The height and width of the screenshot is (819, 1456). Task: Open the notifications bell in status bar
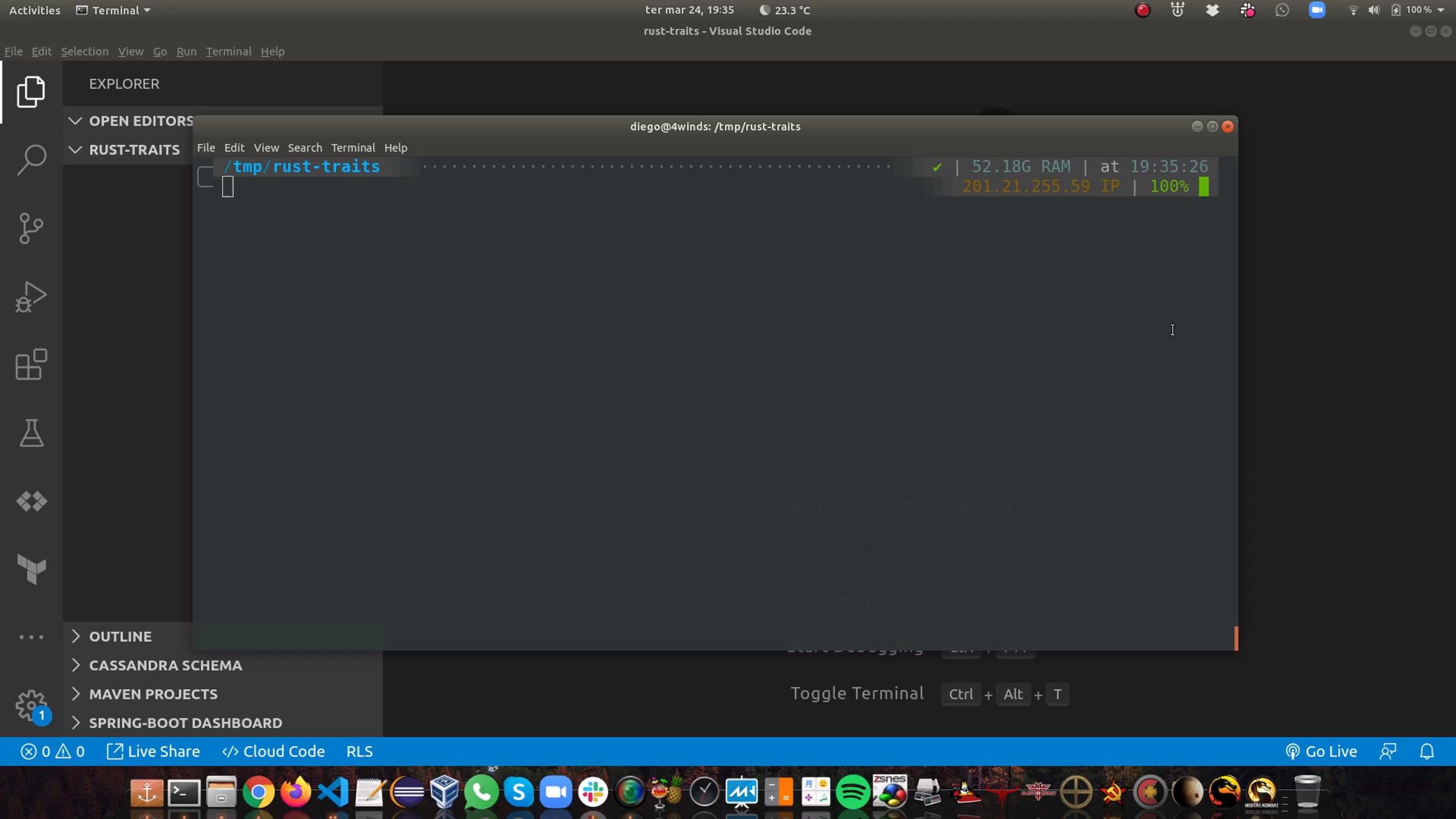coord(1427,752)
